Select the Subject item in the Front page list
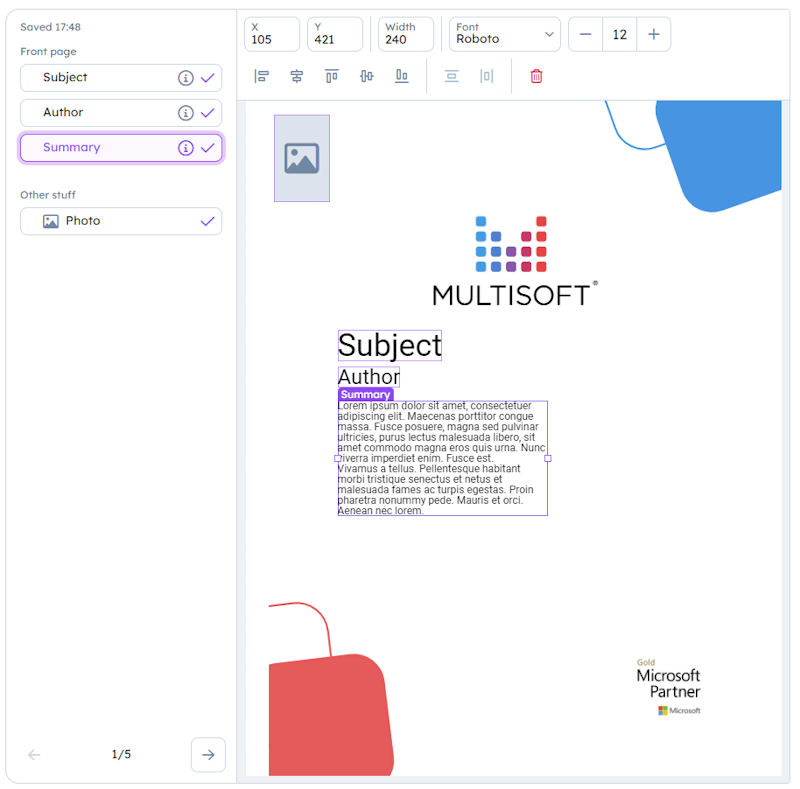 (121, 78)
